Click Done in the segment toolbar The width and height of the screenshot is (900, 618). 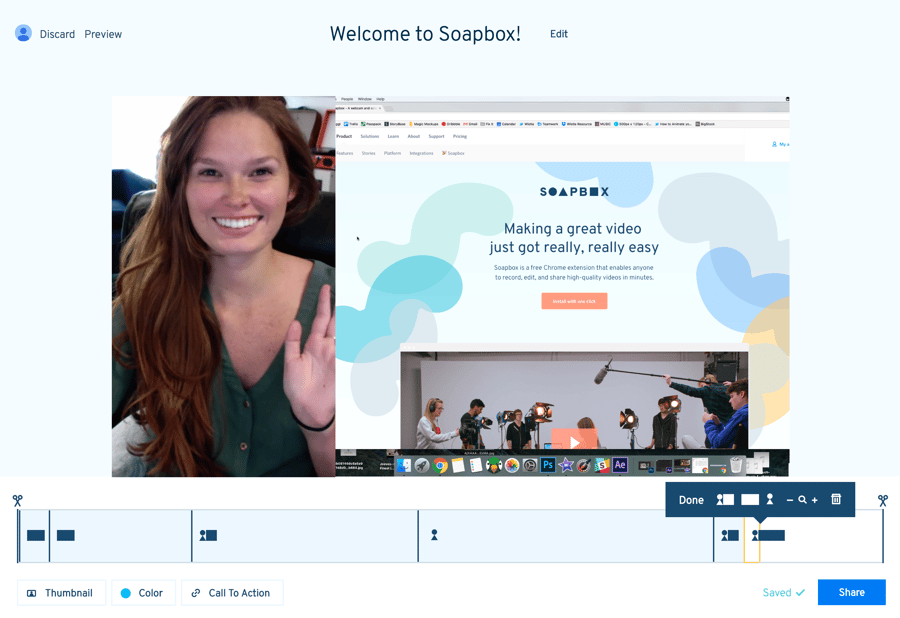(691, 500)
